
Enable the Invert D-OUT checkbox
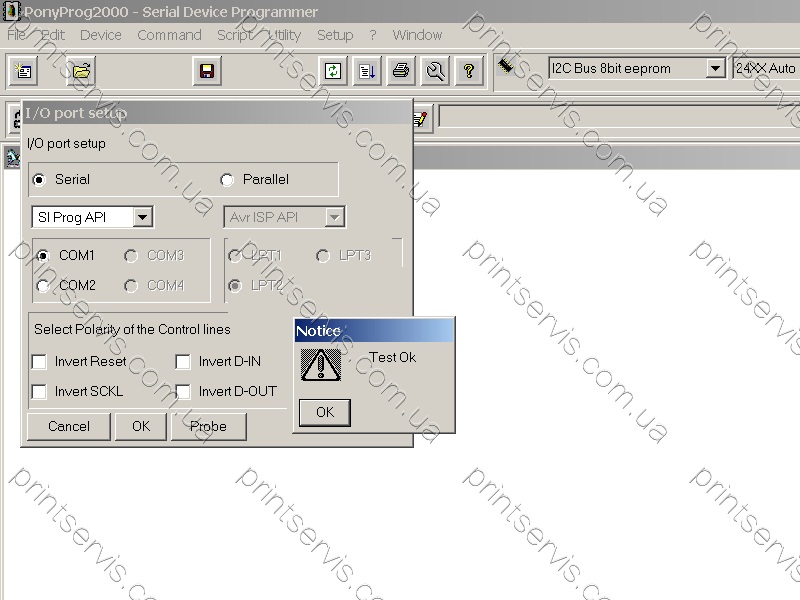click(183, 392)
